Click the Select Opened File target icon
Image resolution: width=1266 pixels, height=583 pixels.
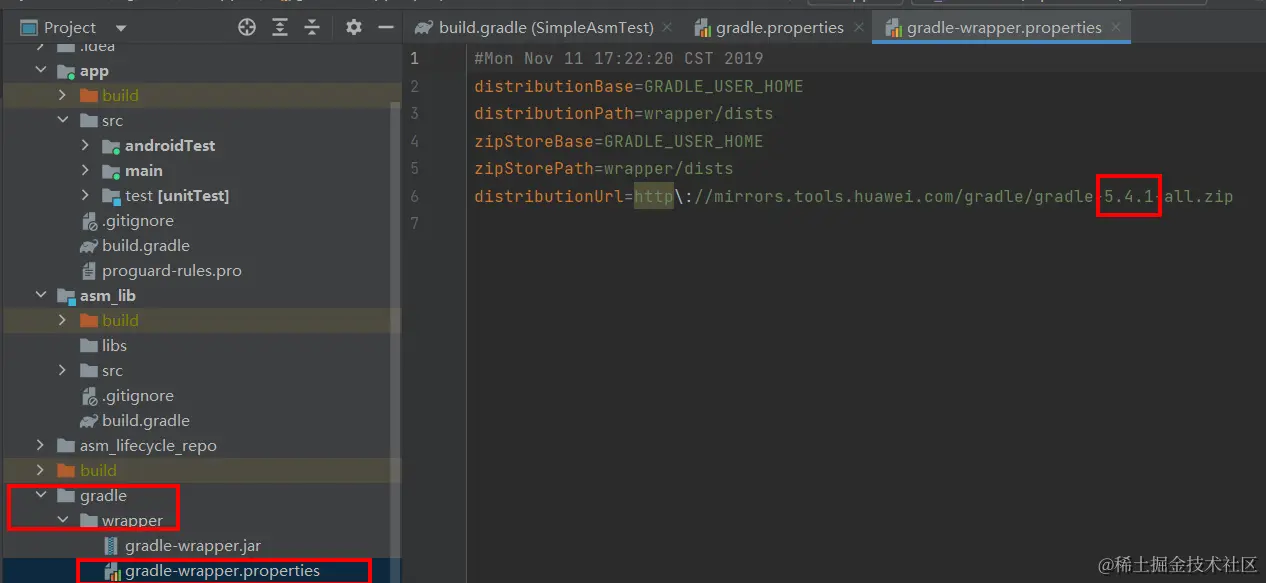(x=247, y=27)
